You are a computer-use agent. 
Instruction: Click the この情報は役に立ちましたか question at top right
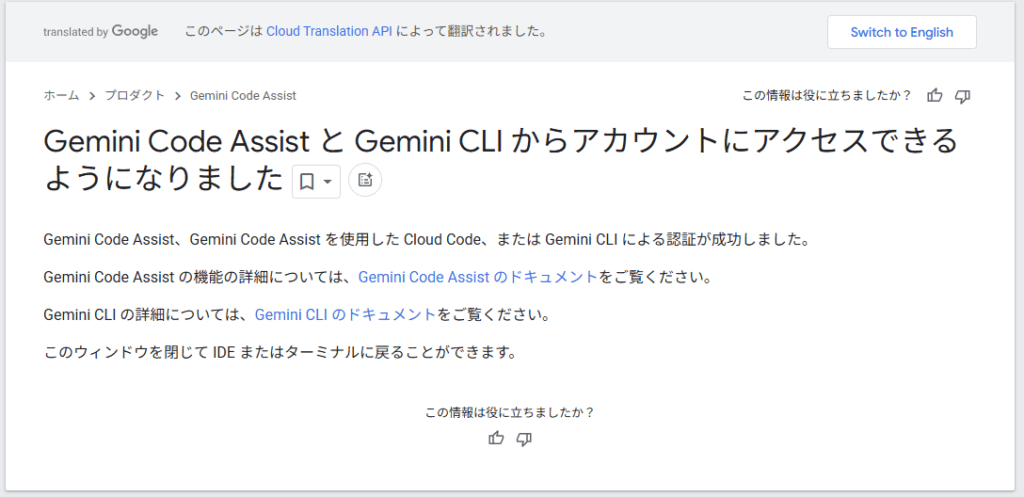point(826,96)
